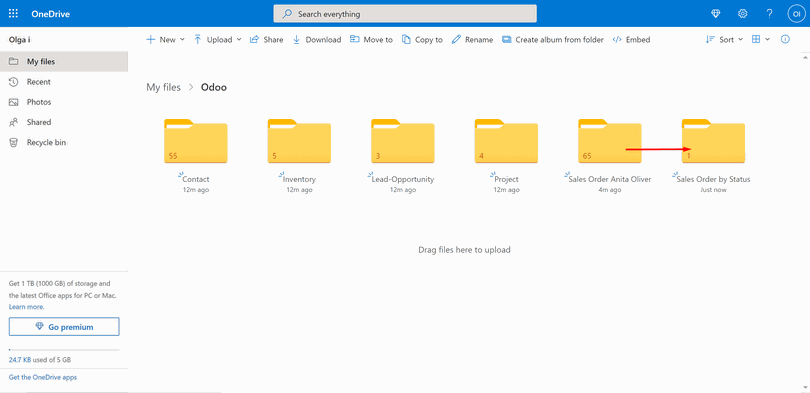Expand the New dropdown menu
This screenshot has height=393, width=810.
[165, 40]
